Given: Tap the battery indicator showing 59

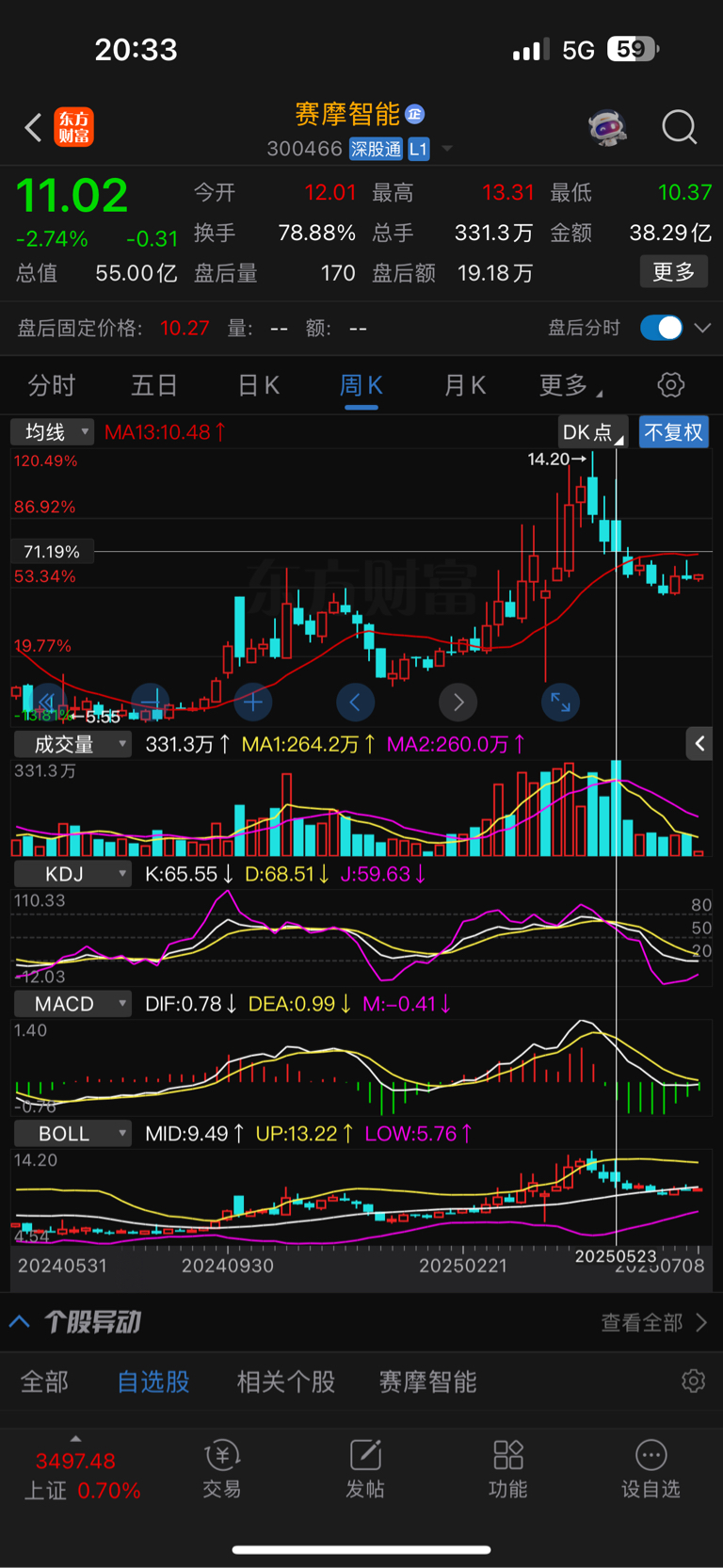Looking at the screenshot, I should click(x=633, y=49).
